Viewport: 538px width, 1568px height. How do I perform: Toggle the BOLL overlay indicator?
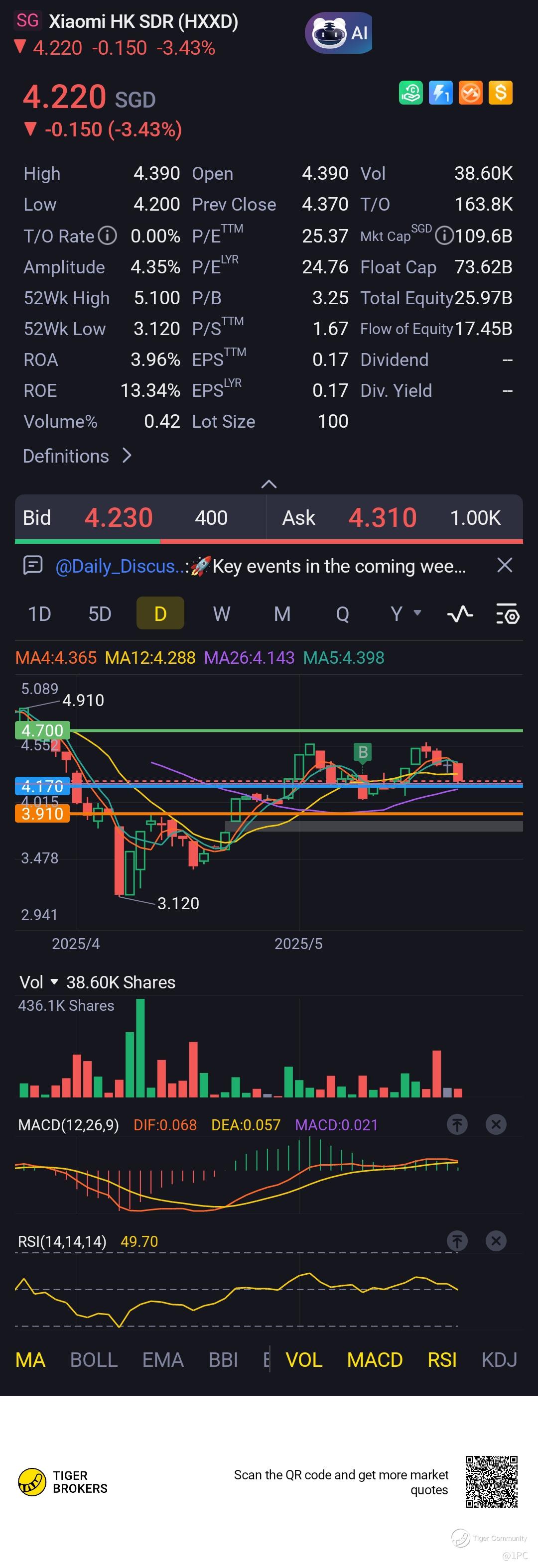(x=94, y=1360)
